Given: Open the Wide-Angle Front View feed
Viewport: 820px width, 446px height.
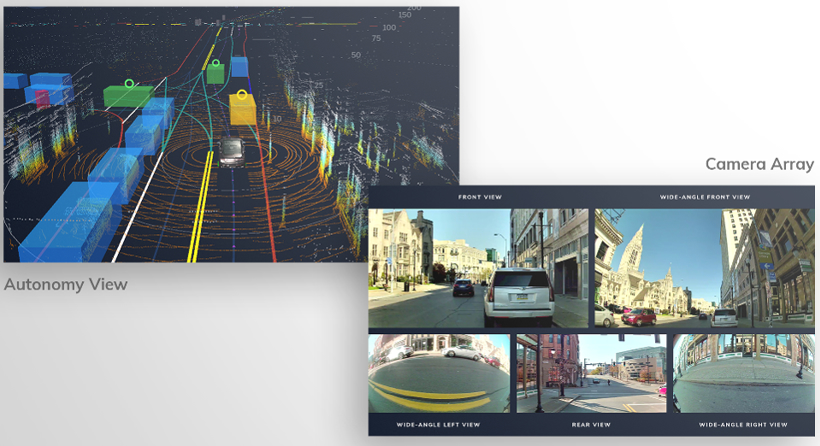Looking at the screenshot, I should coord(704,267).
